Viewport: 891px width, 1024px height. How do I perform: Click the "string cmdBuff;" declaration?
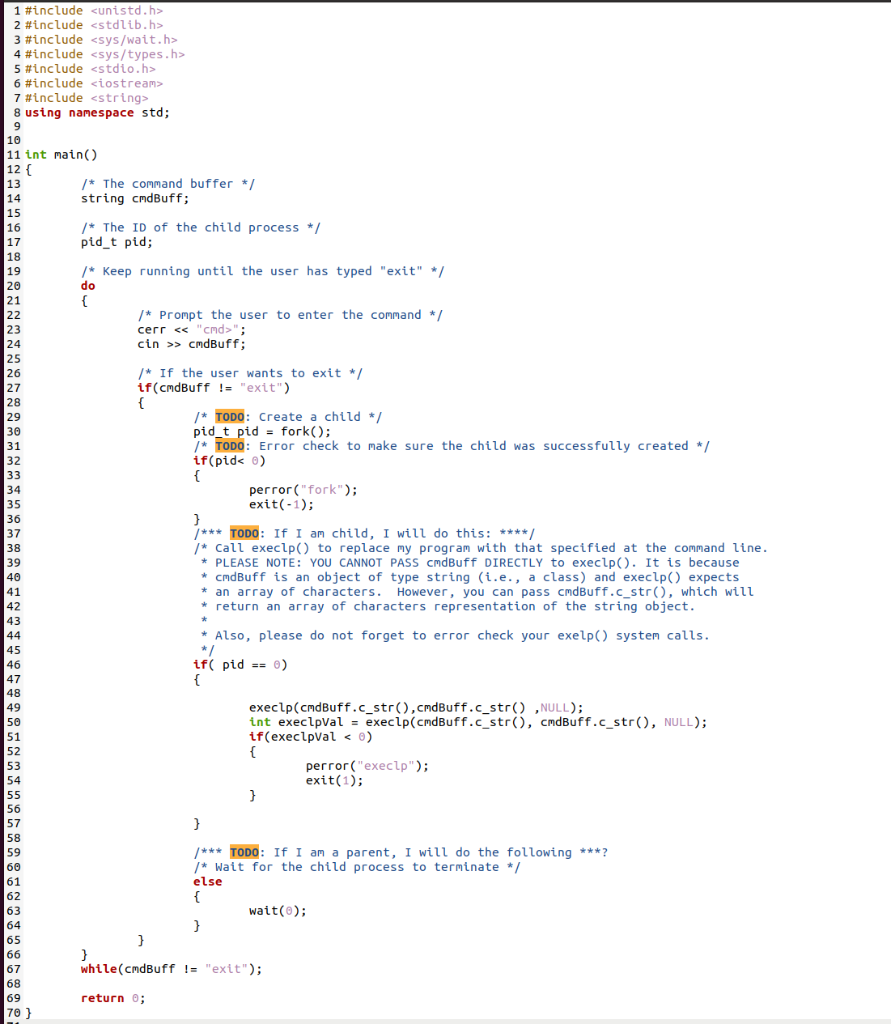point(135,198)
